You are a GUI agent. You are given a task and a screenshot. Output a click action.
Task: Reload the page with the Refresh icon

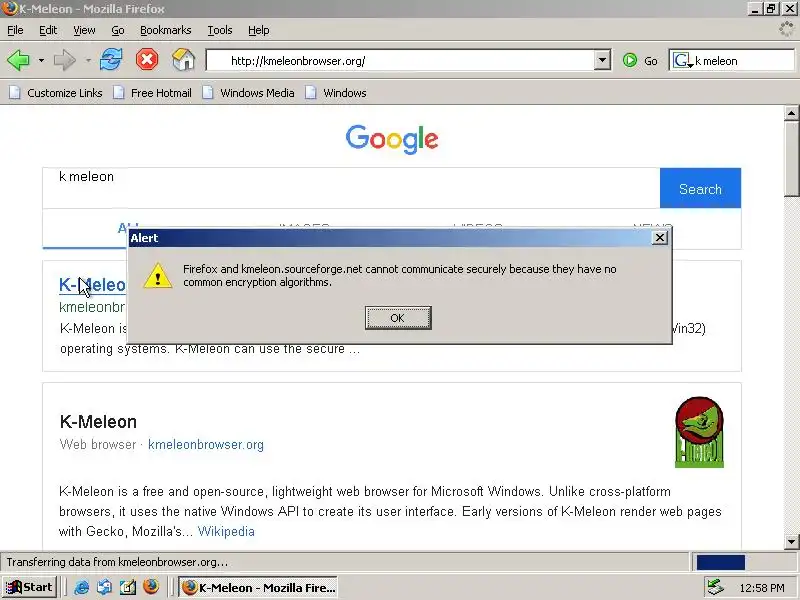click(111, 60)
